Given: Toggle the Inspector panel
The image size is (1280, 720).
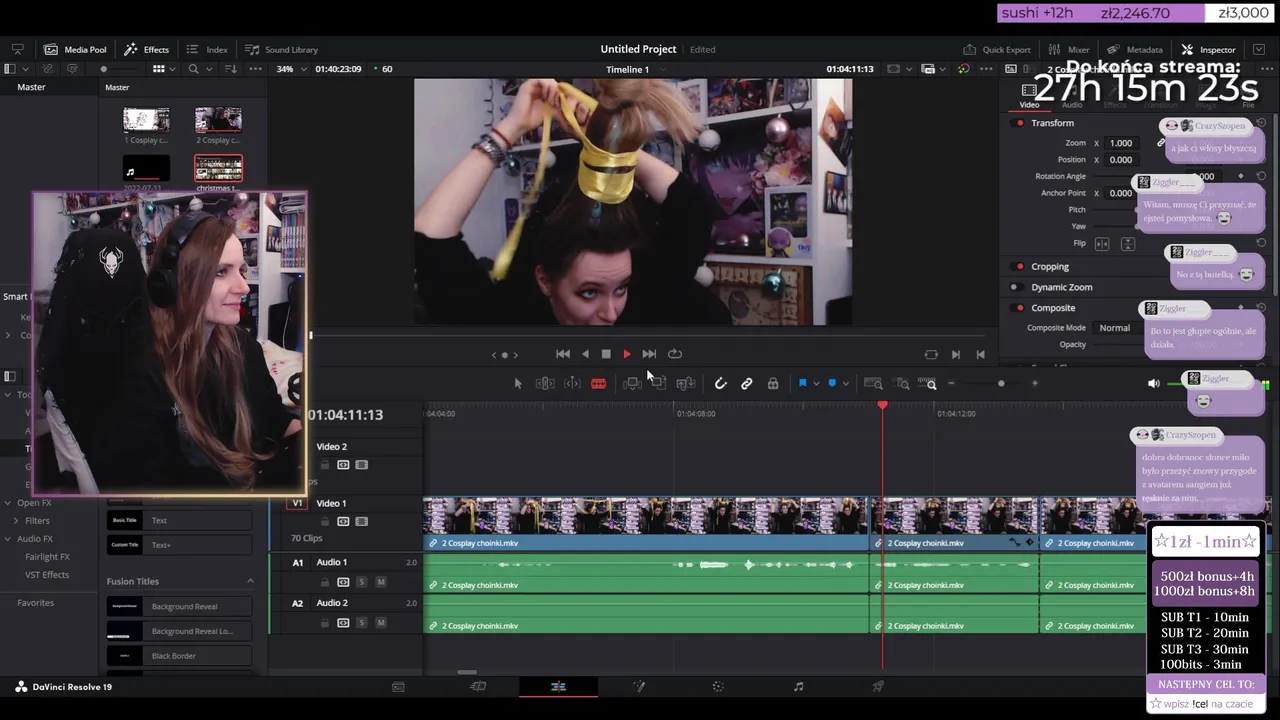Looking at the screenshot, I should (x=1208, y=49).
